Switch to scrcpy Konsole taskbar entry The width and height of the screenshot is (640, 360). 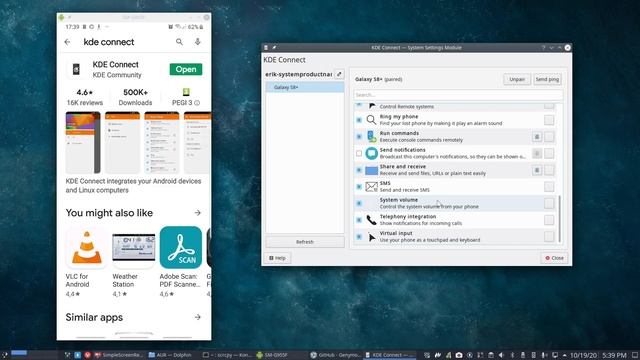click(227, 355)
